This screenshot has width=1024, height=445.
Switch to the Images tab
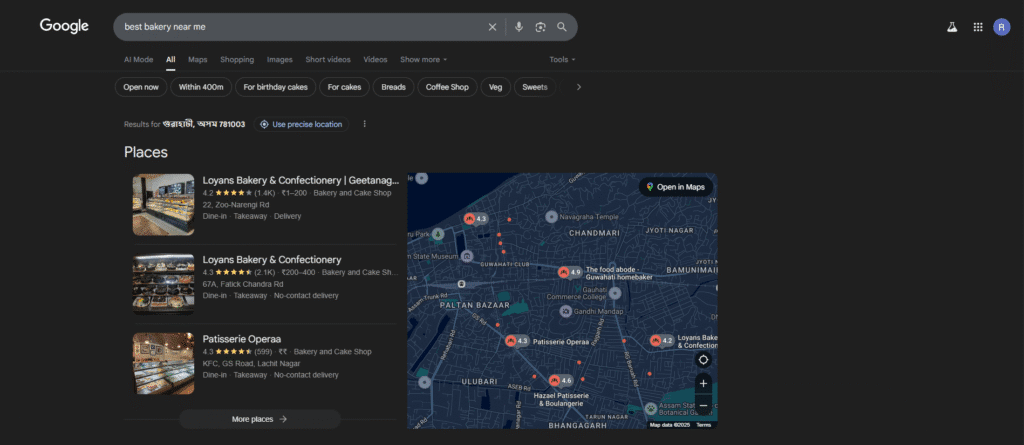pyautogui.click(x=280, y=60)
